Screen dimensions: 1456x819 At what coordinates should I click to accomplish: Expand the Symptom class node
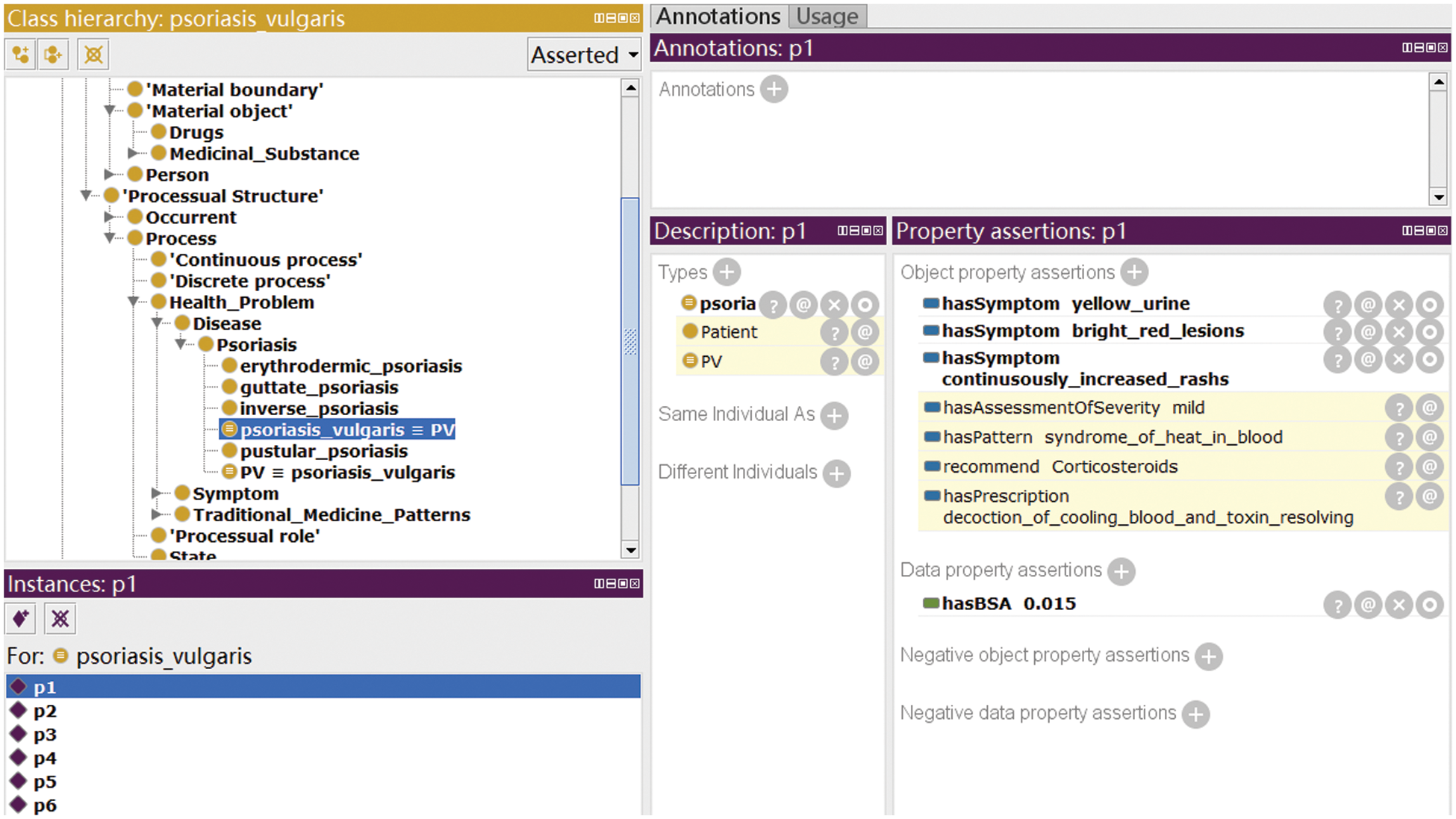[x=157, y=493]
